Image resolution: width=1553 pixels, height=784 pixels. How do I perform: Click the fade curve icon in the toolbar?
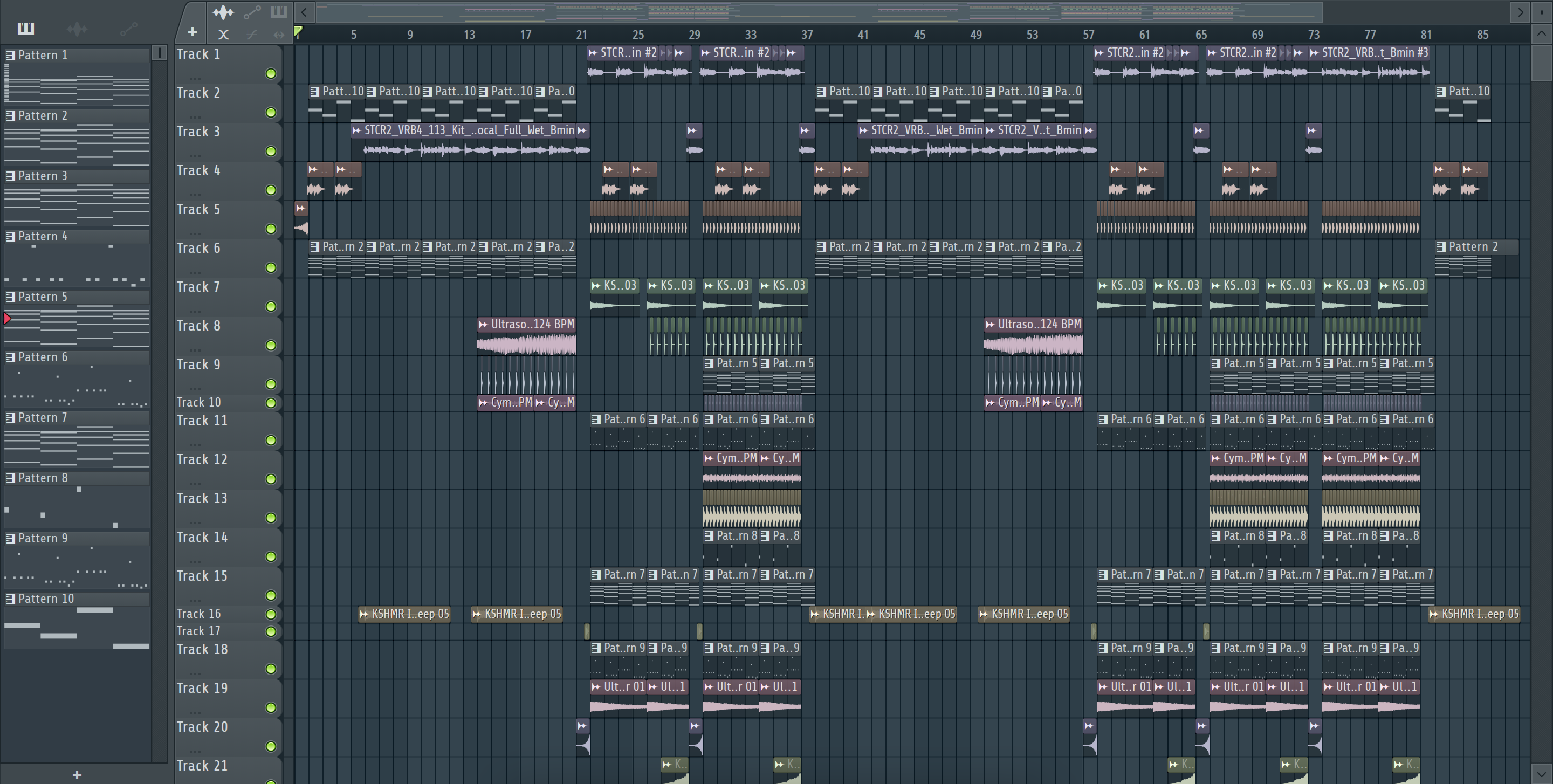coord(252,35)
